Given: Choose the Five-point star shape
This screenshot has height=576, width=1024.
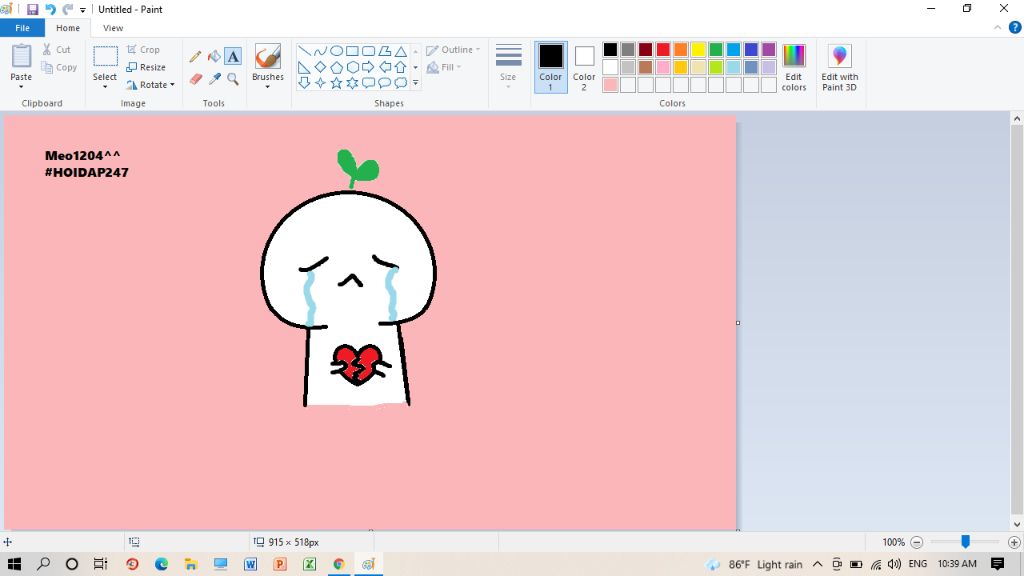Looking at the screenshot, I should [336, 83].
